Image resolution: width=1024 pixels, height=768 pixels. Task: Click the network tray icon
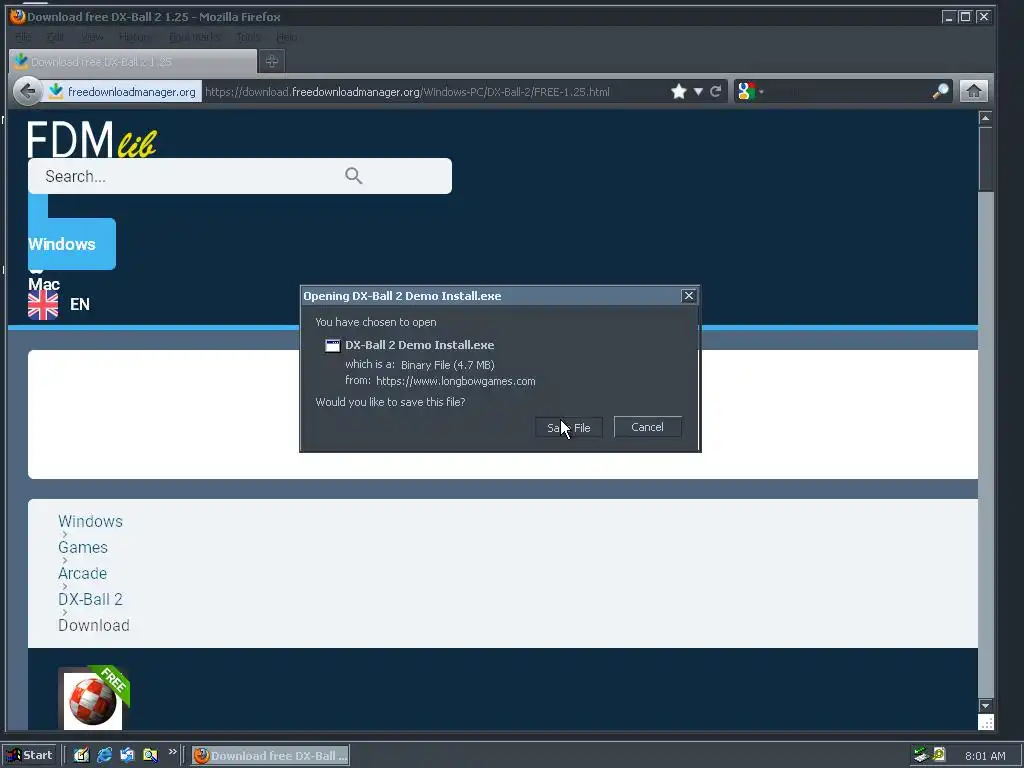(921, 755)
